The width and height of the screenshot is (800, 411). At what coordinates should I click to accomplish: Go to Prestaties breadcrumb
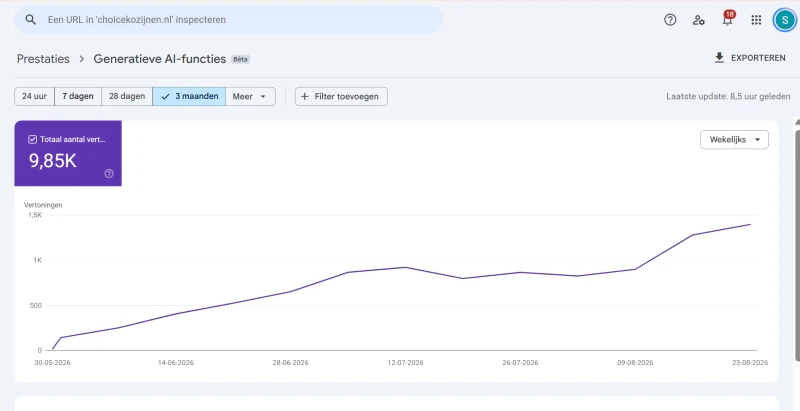43,59
